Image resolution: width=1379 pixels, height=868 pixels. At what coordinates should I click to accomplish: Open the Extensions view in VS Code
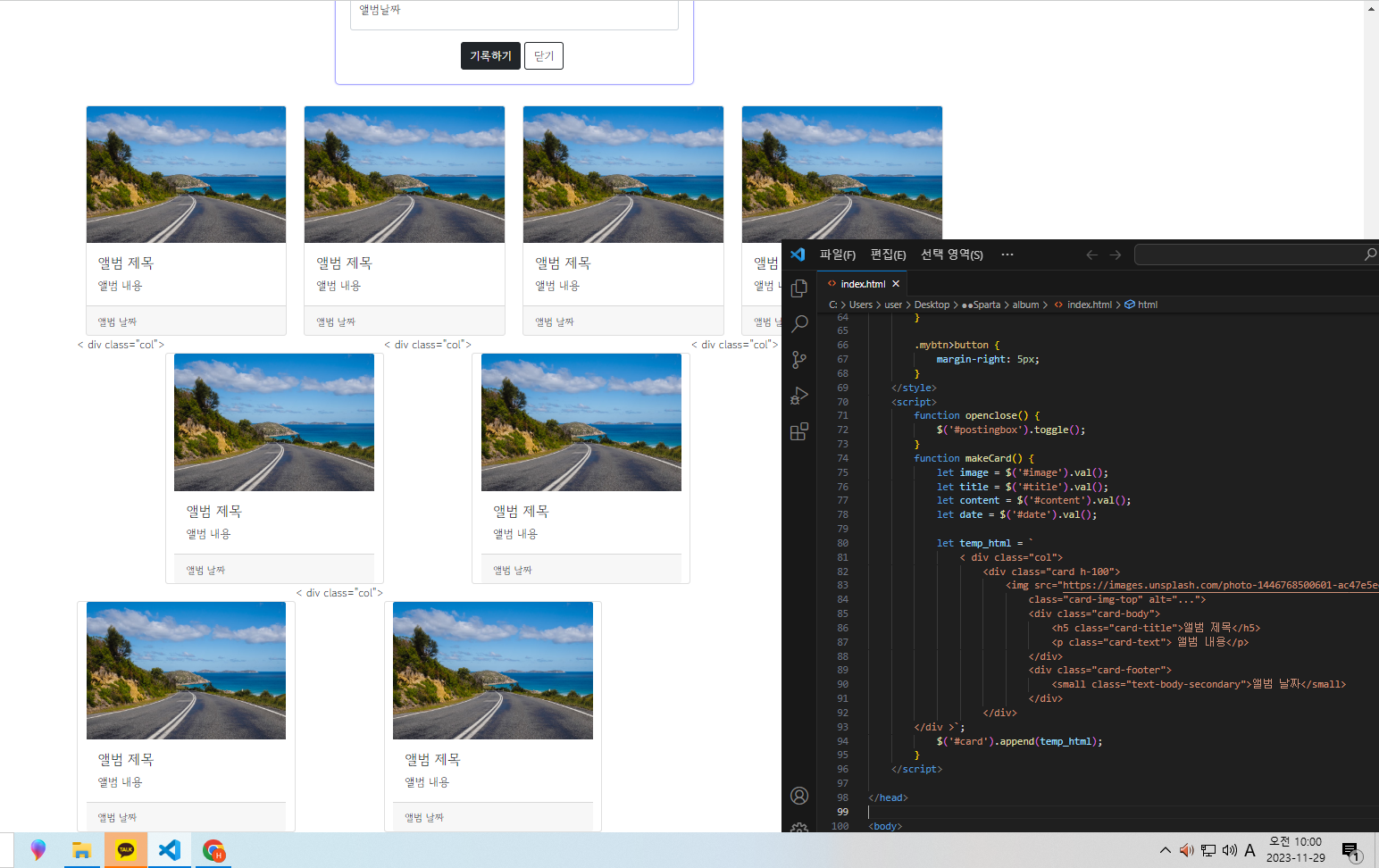tap(799, 431)
